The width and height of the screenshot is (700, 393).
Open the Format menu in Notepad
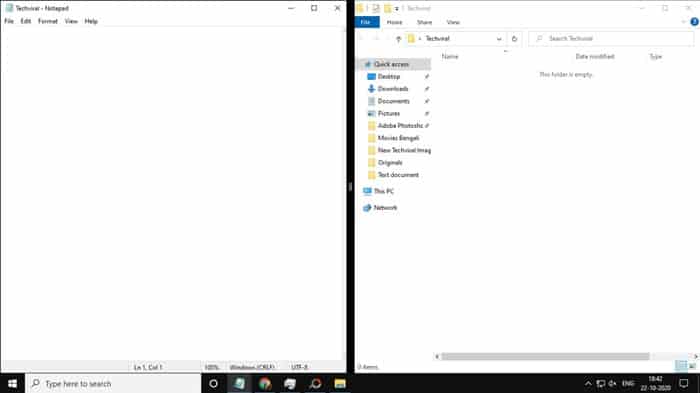point(48,21)
